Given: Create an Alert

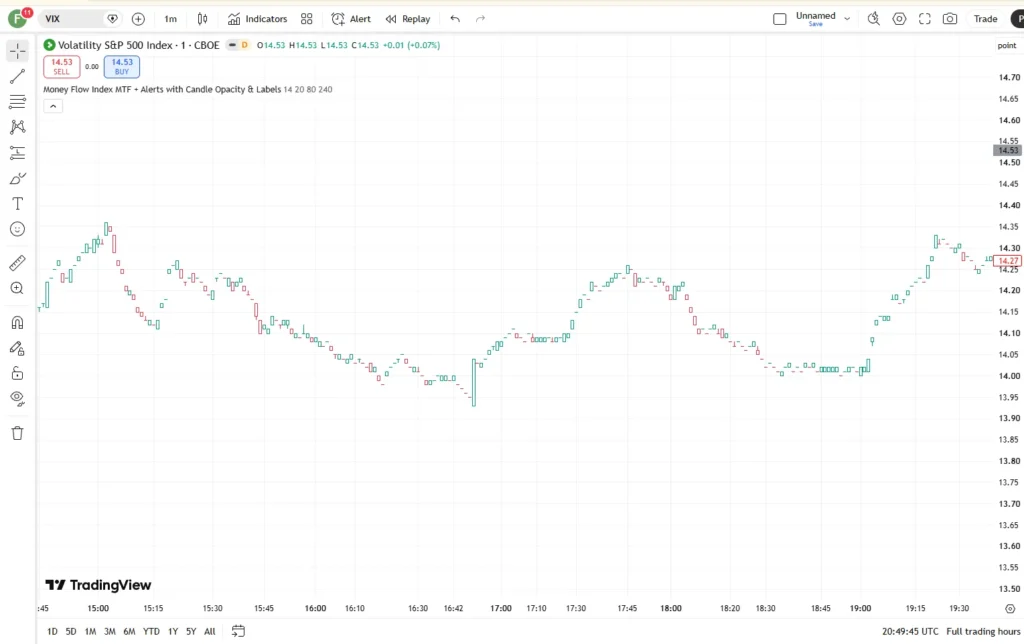Looking at the screenshot, I should 351,19.
